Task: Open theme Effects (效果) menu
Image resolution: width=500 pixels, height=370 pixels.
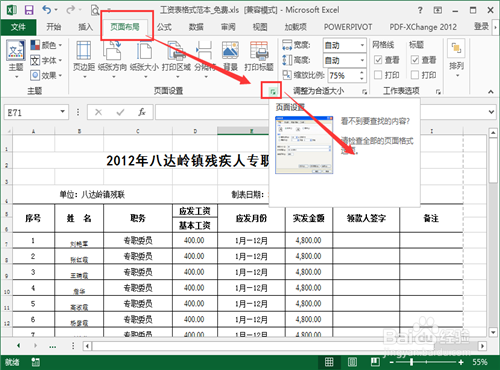Action: (x=46, y=75)
